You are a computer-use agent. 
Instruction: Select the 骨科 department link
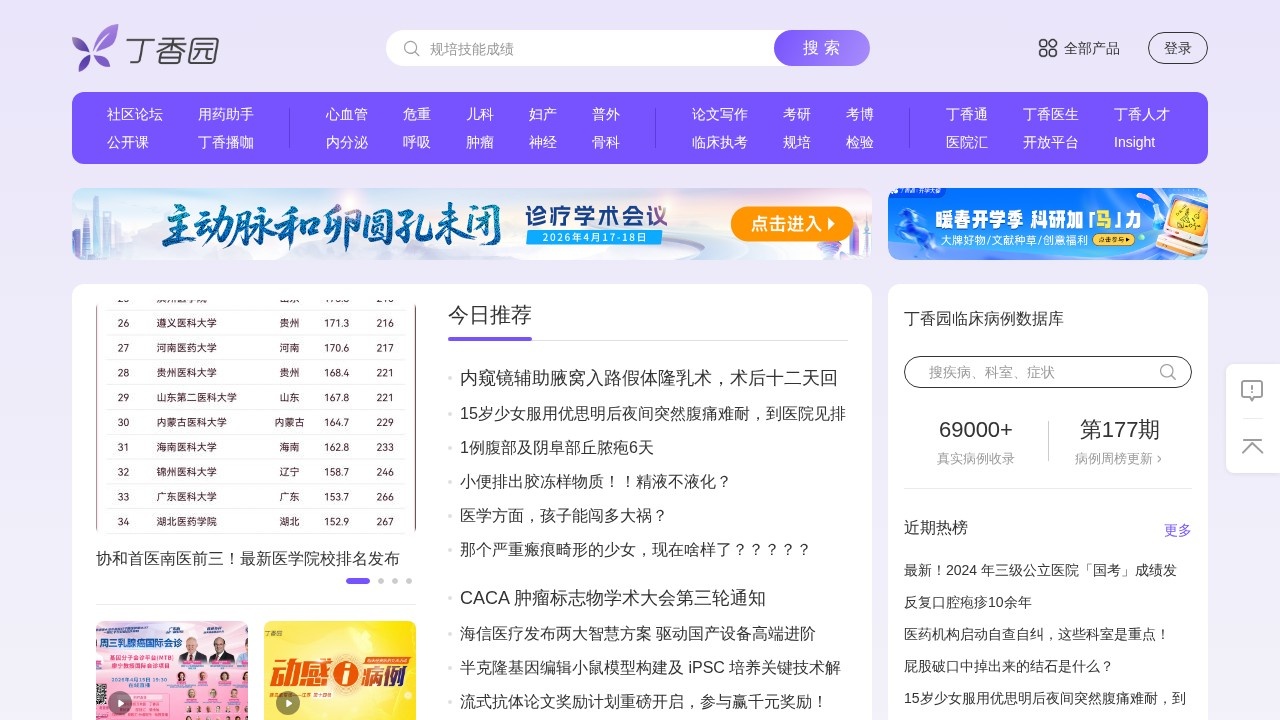(606, 142)
